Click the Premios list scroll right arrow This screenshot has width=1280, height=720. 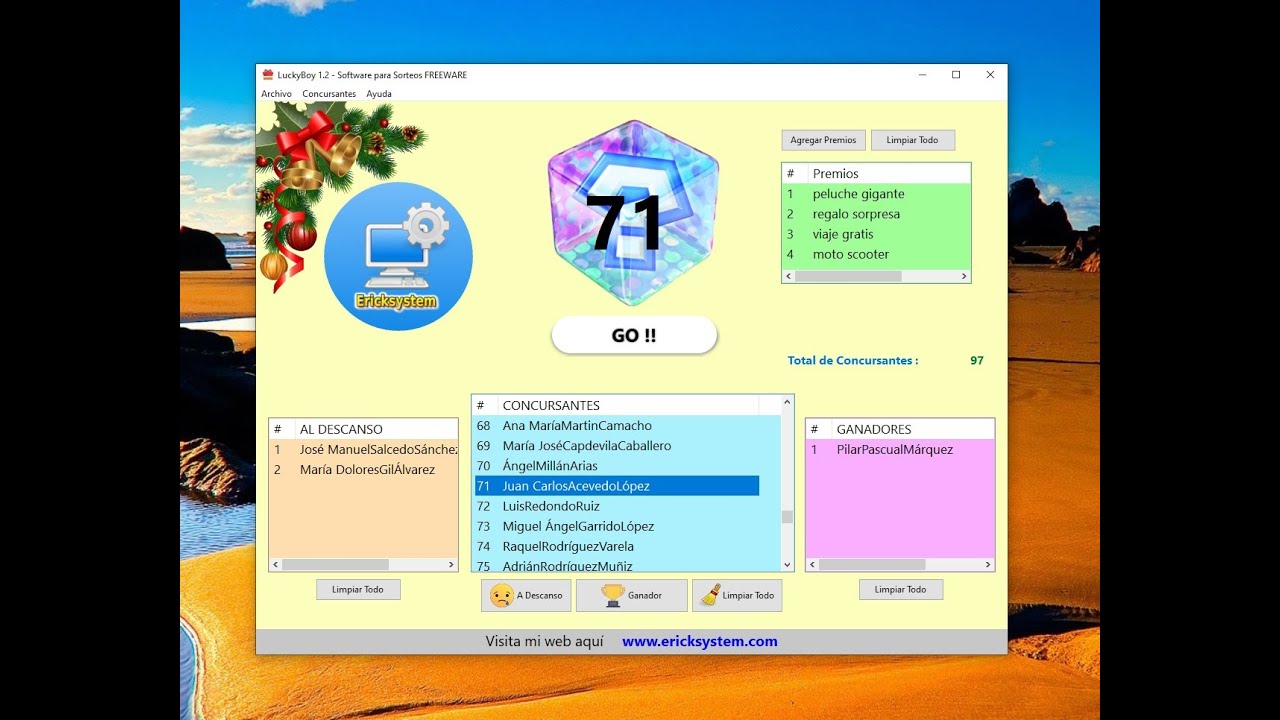pos(964,276)
